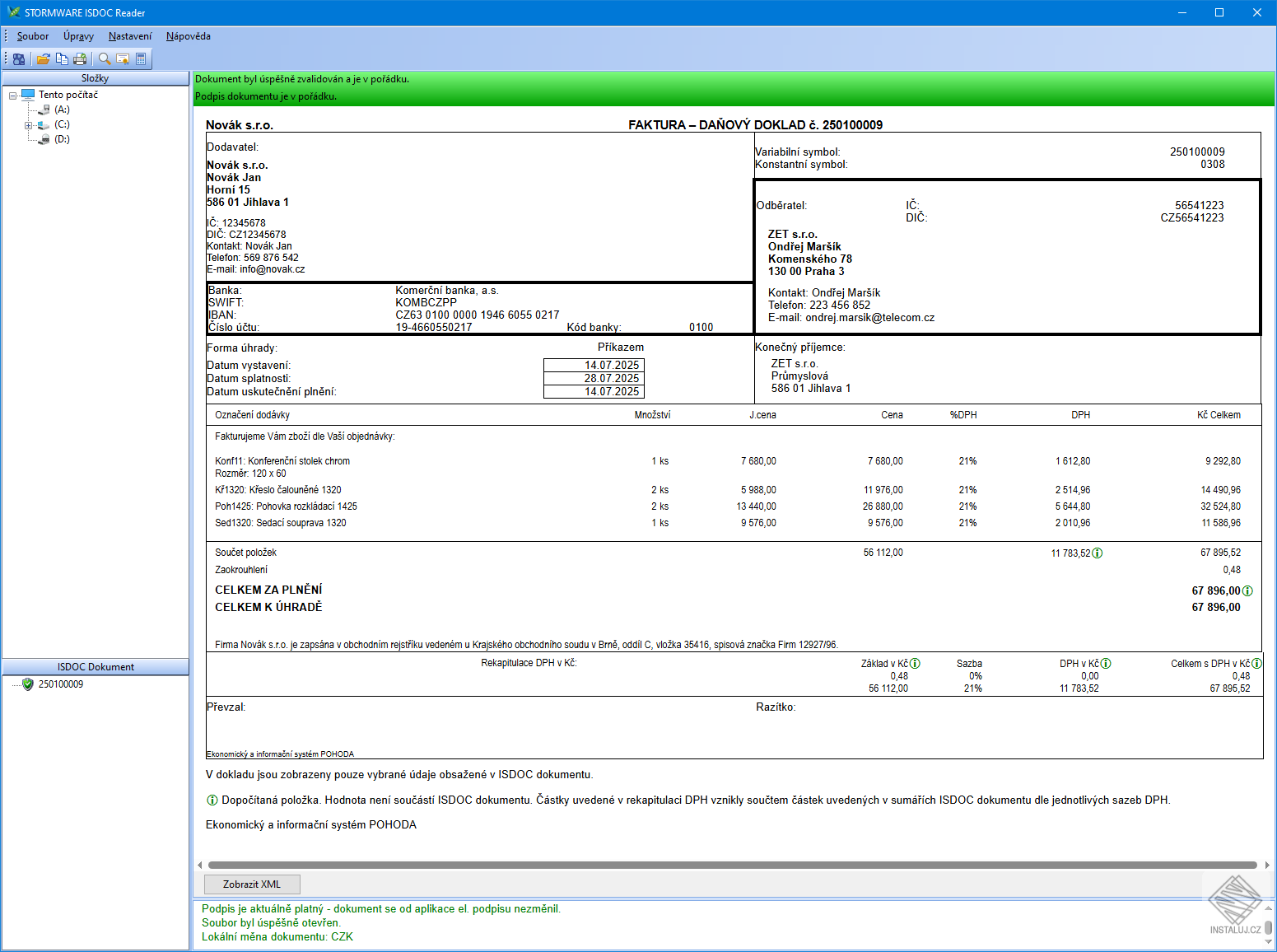The height and width of the screenshot is (952, 1277).
Task: Open an invoice file using the folder icon
Action: (43, 58)
